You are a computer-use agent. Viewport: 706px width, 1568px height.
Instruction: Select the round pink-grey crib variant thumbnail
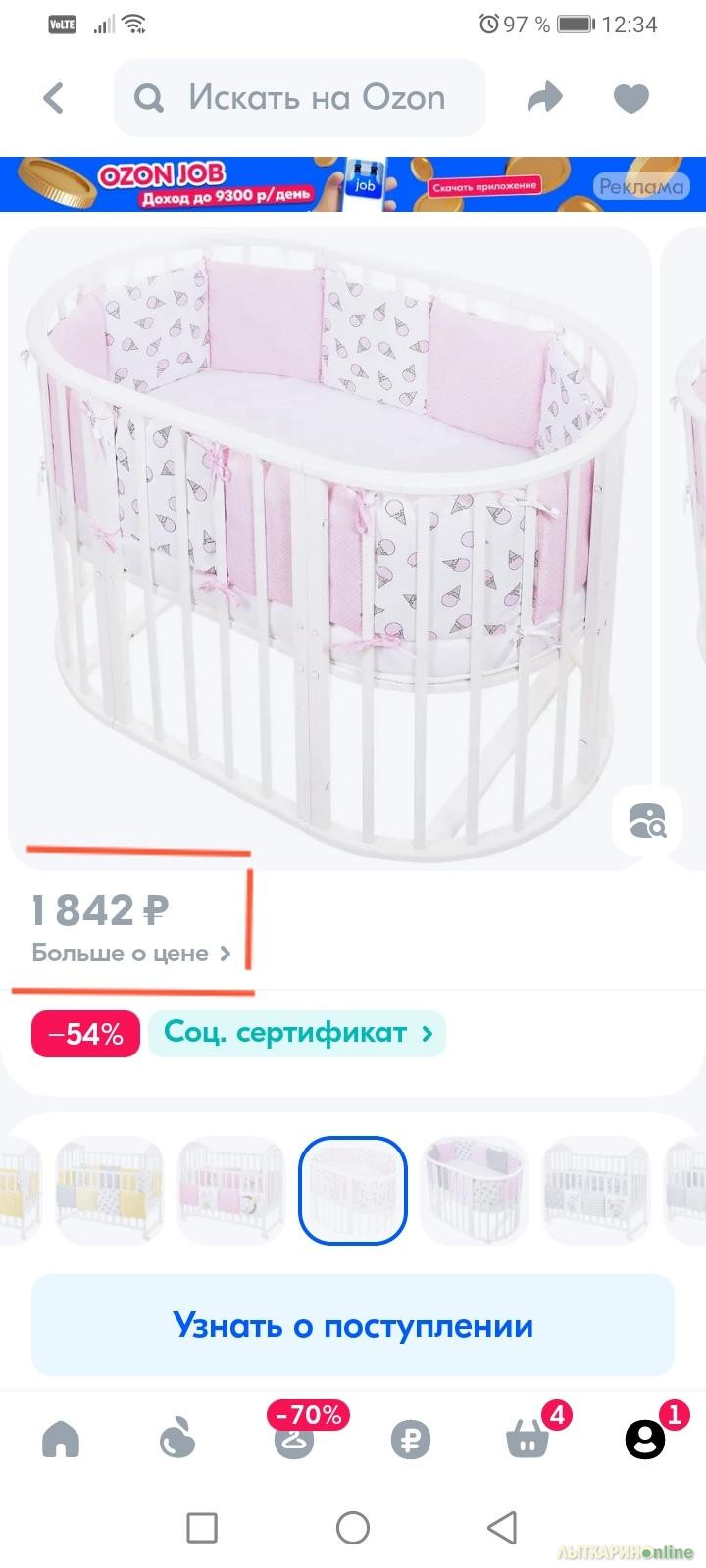[474, 1190]
